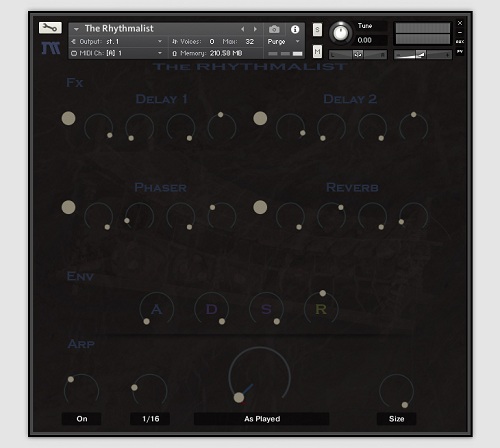Open the instrument info icon
500x448 pixels.
click(x=295, y=29)
